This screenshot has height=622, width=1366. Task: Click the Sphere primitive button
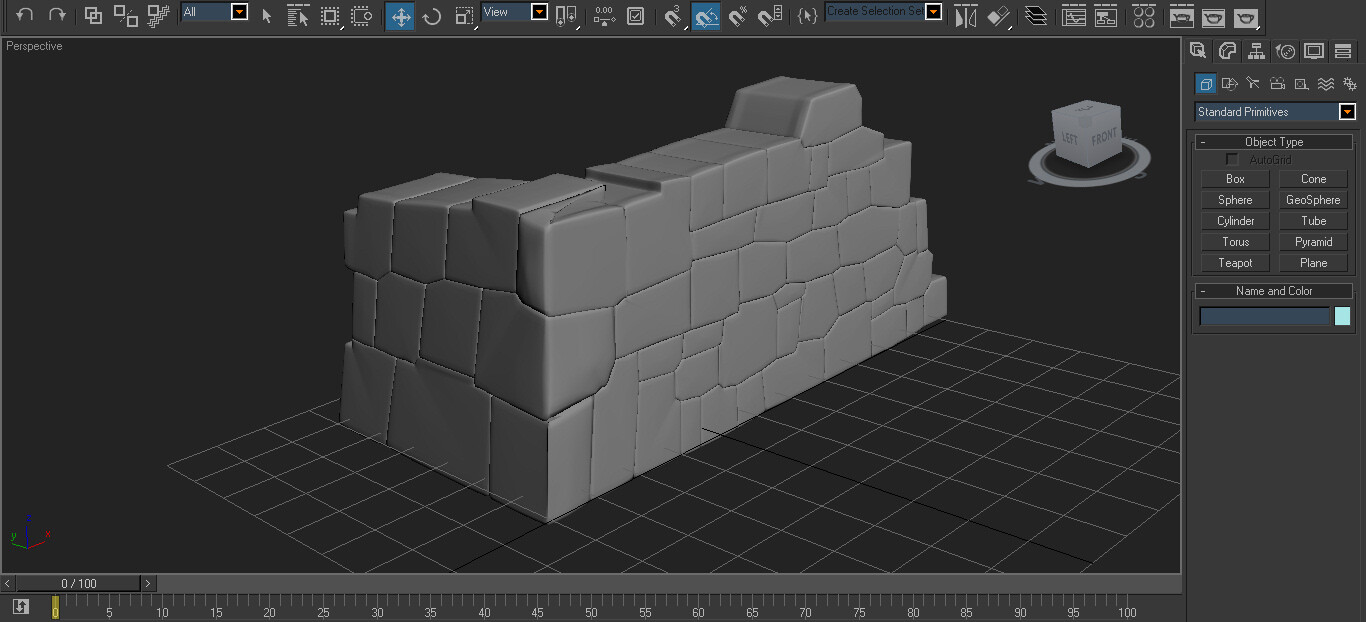click(x=1235, y=200)
